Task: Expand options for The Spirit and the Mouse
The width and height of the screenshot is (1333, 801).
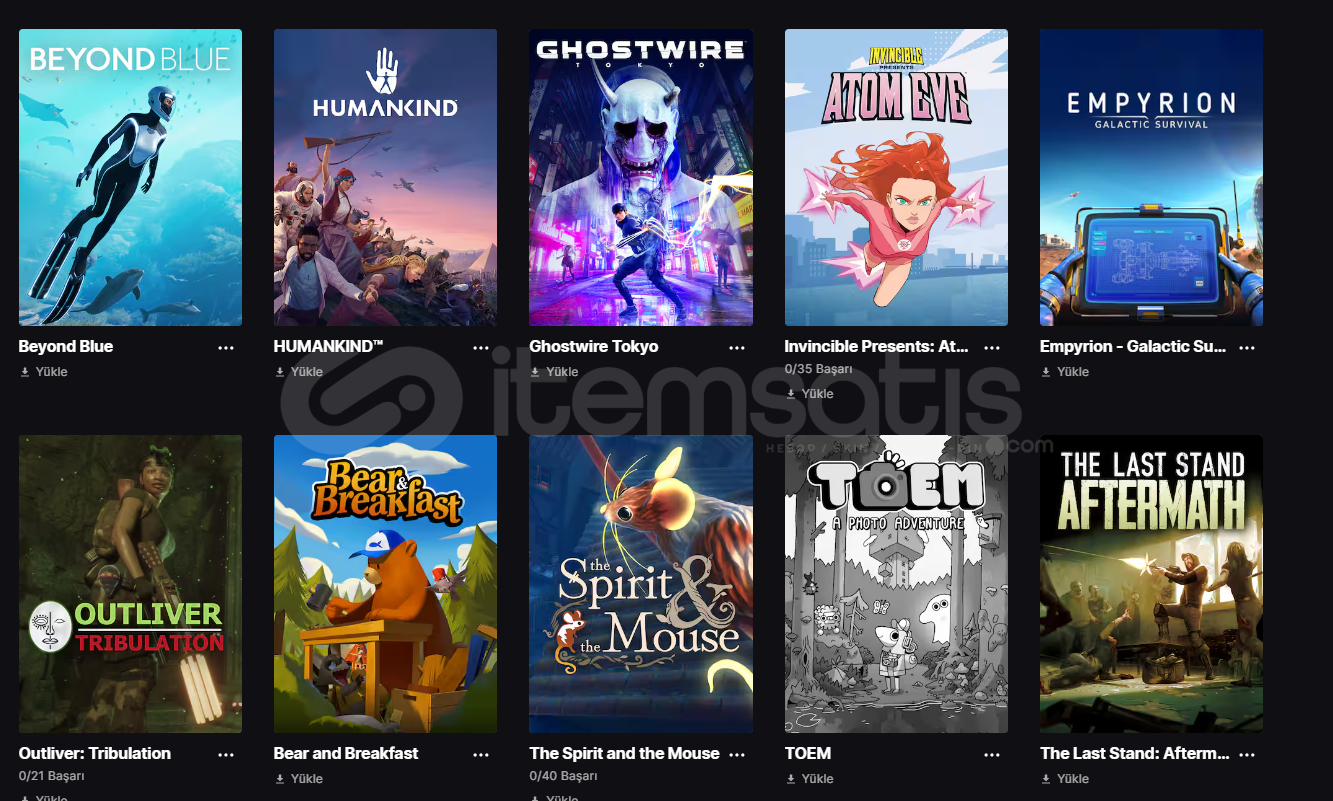Action: coord(737,755)
